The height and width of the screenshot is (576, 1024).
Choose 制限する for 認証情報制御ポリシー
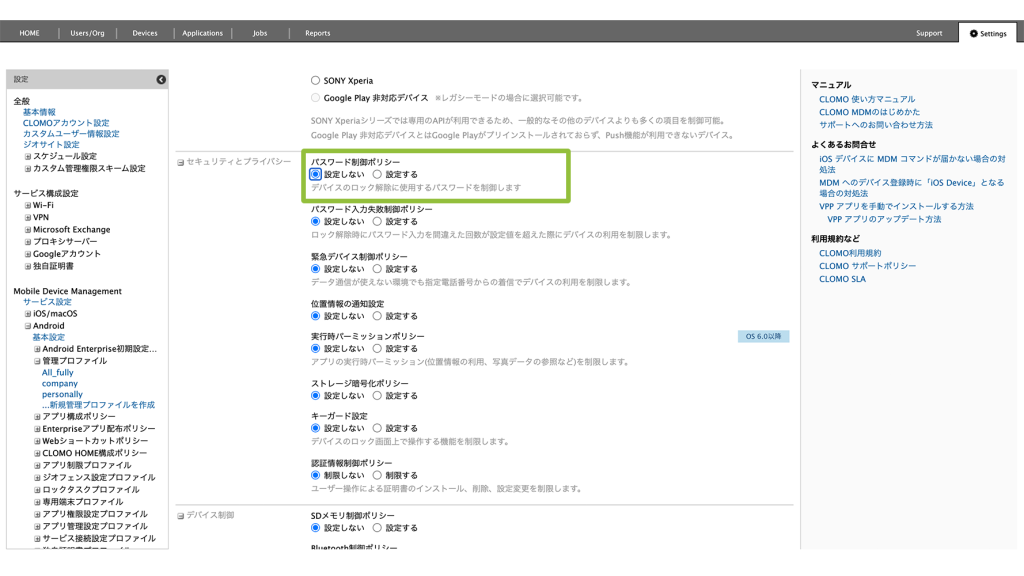click(x=377, y=476)
